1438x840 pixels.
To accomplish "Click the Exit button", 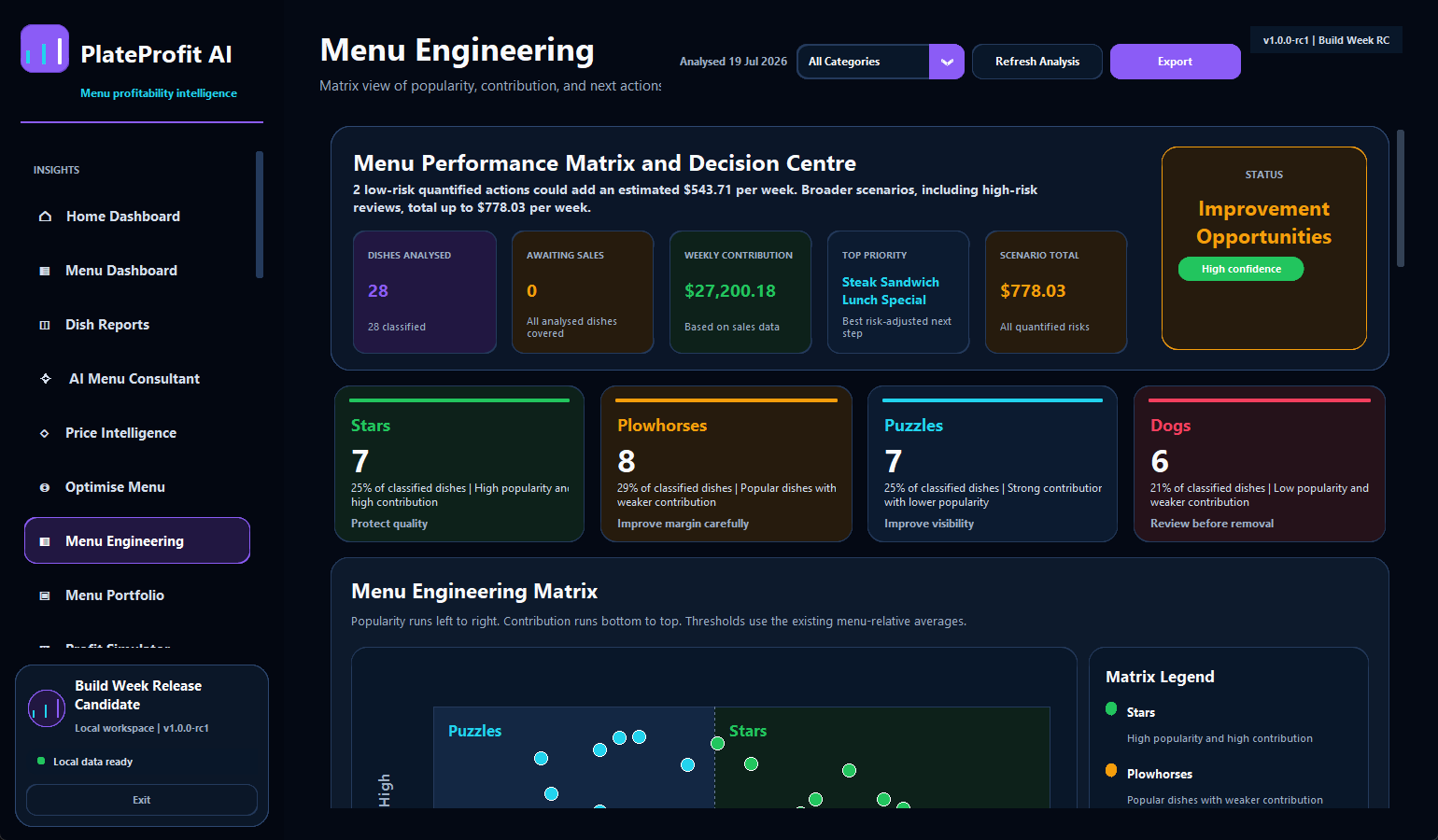I will tap(142, 800).
